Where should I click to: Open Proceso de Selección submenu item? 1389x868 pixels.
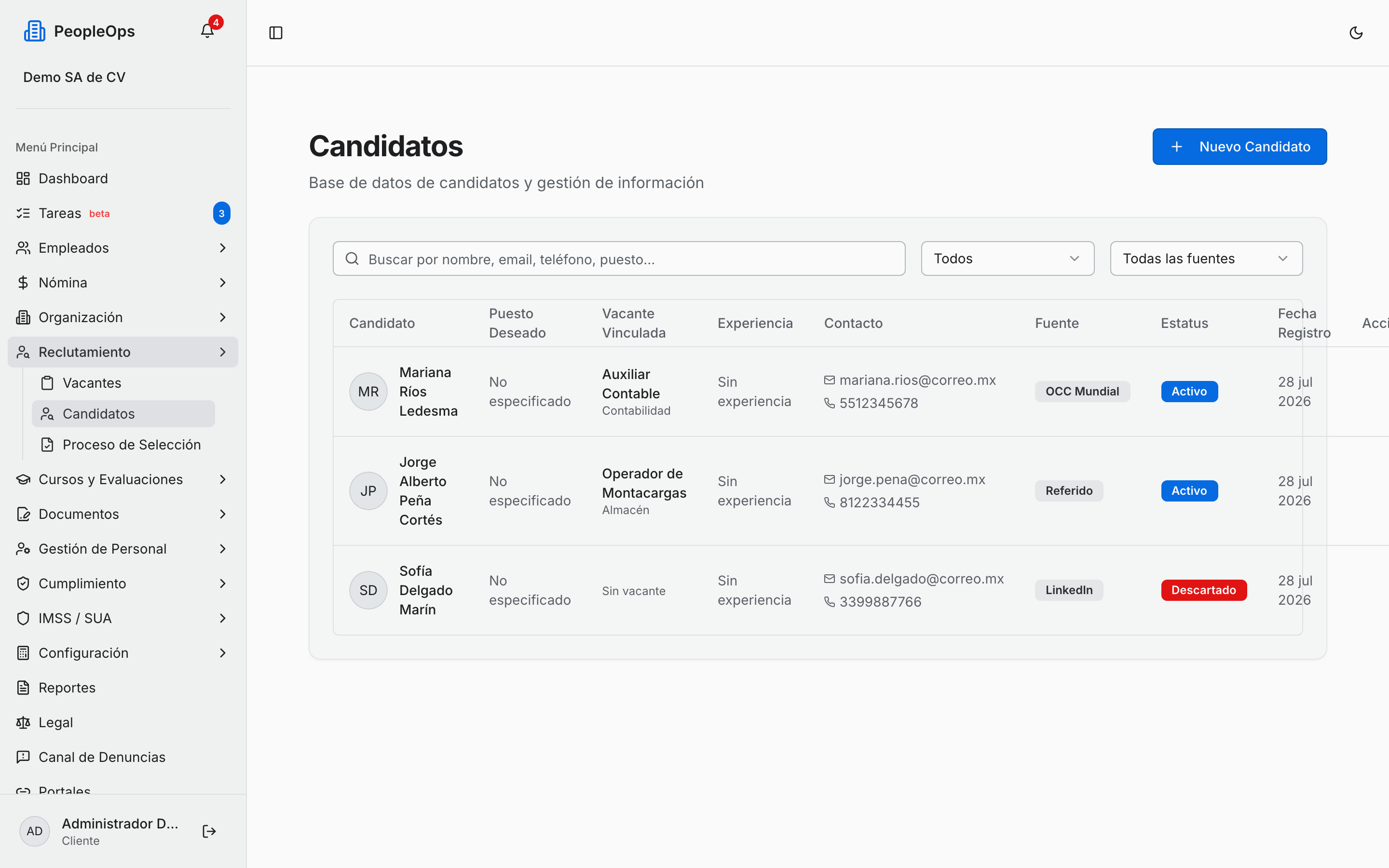pos(123,445)
